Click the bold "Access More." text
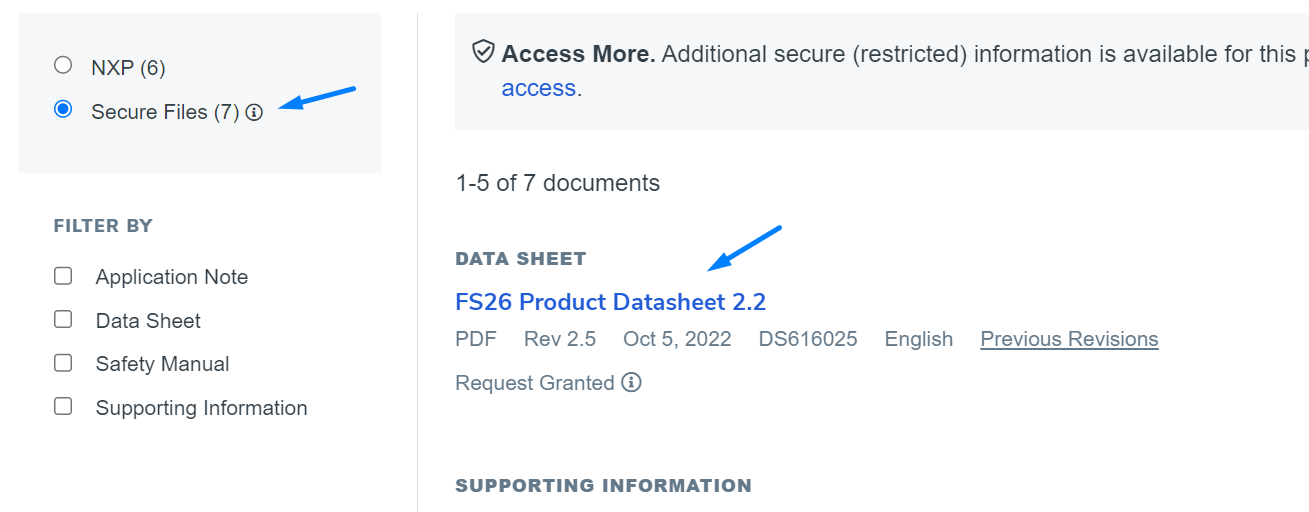Image resolution: width=1309 pixels, height=512 pixels. [578, 54]
